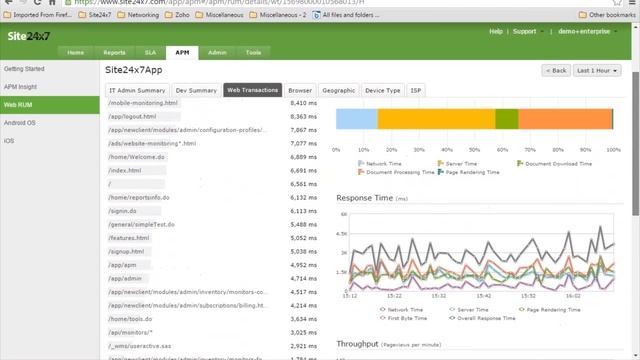Click the Site24x7 logo
The image size is (640, 360).
click(x=29, y=36)
